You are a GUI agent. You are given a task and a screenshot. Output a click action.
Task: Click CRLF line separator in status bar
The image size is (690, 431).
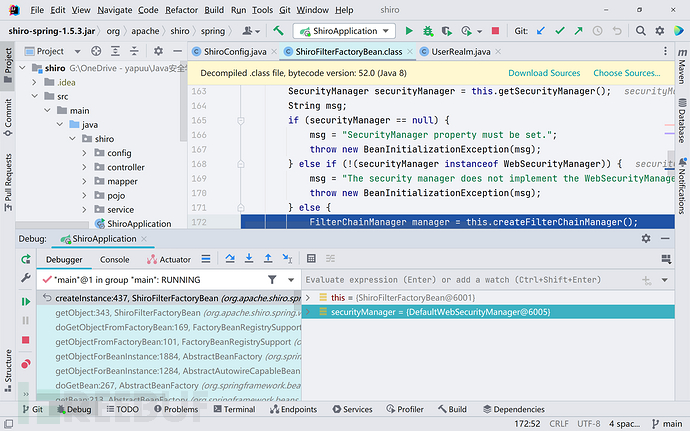[x=559, y=424]
